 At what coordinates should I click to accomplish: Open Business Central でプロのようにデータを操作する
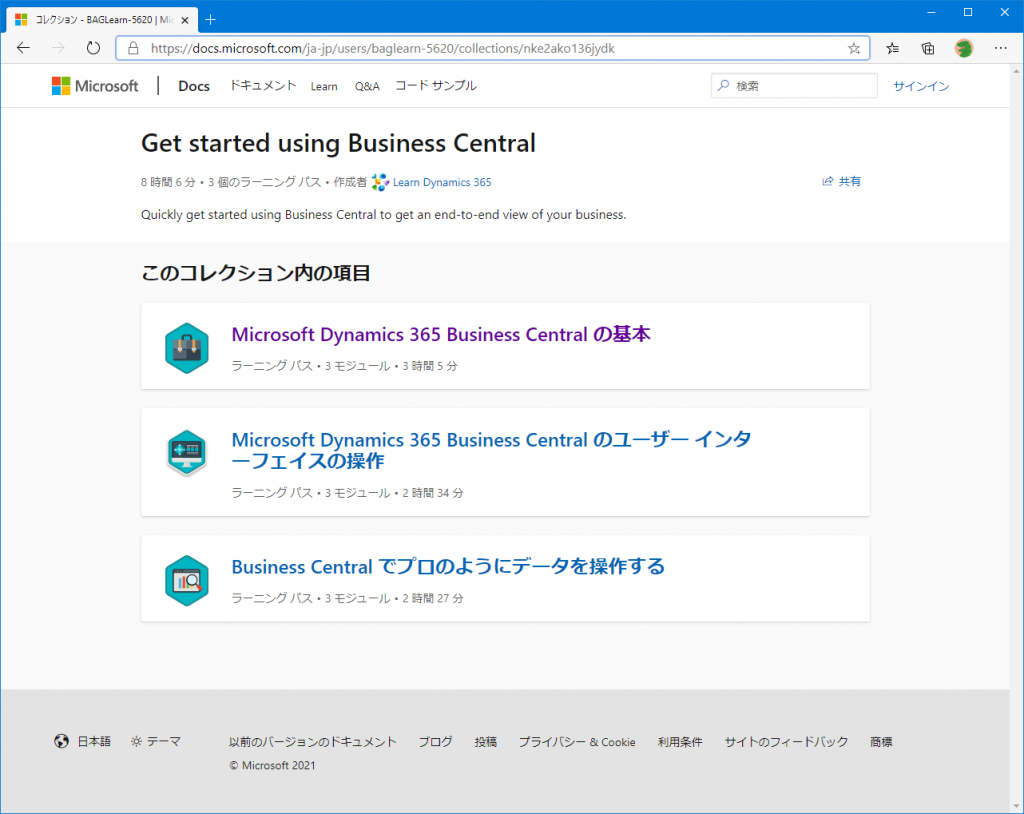448,566
